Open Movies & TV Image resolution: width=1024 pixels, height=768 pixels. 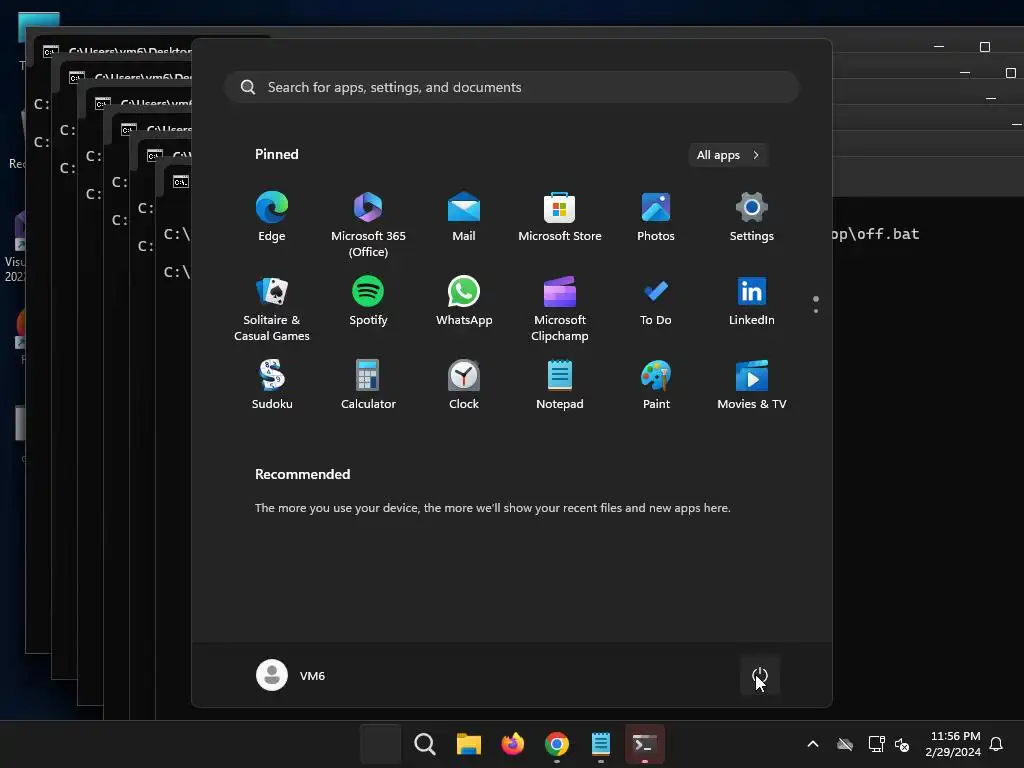coord(752,385)
